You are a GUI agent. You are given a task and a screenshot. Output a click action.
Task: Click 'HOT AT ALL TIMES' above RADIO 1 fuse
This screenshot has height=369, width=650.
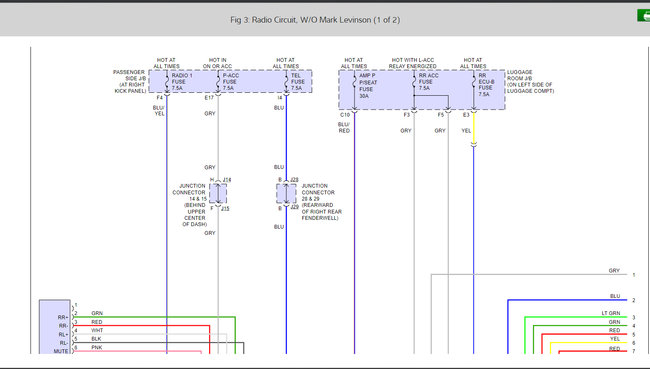pos(166,63)
